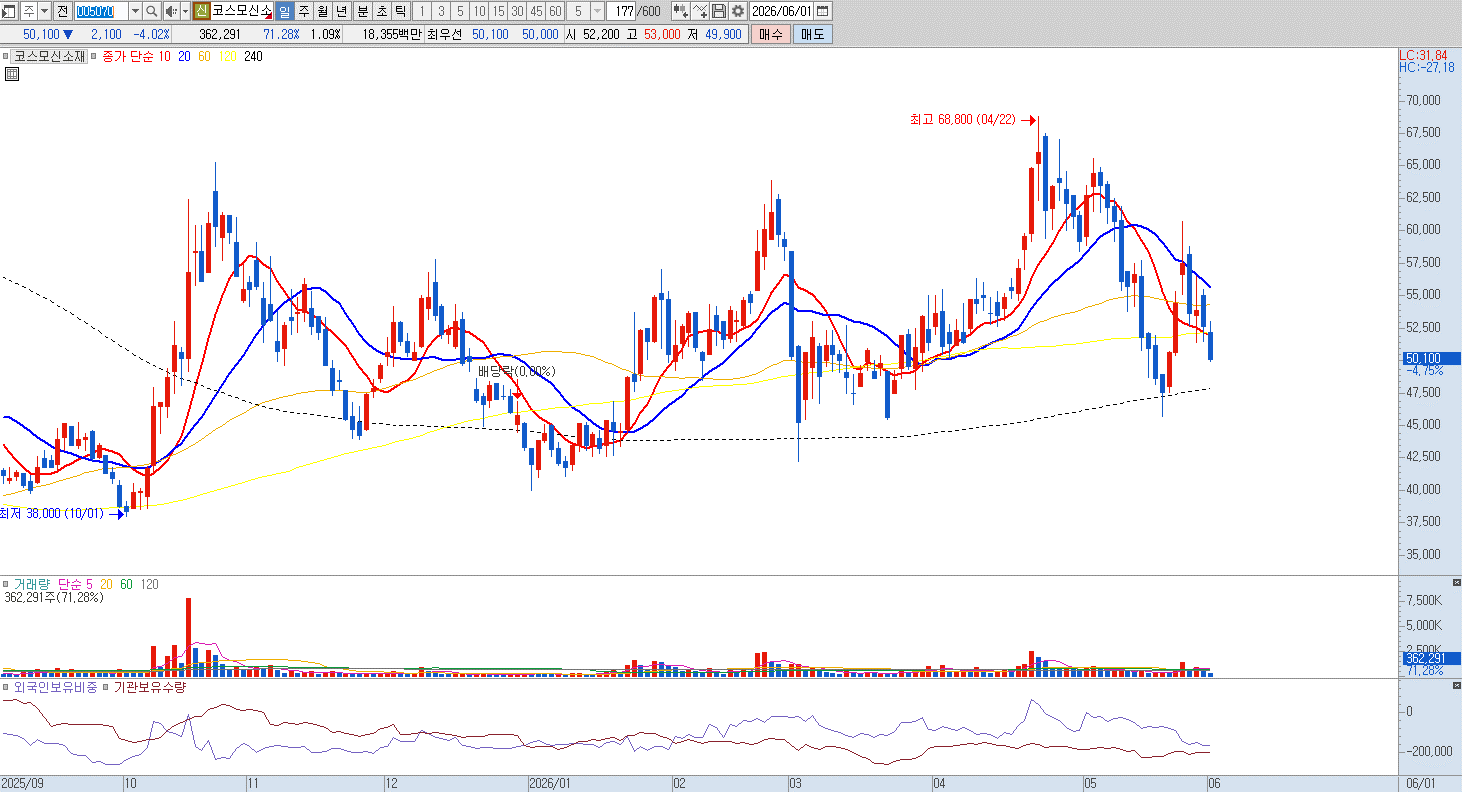Click the speaker sound icon
1462x792 pixels.
coord(171,11)
